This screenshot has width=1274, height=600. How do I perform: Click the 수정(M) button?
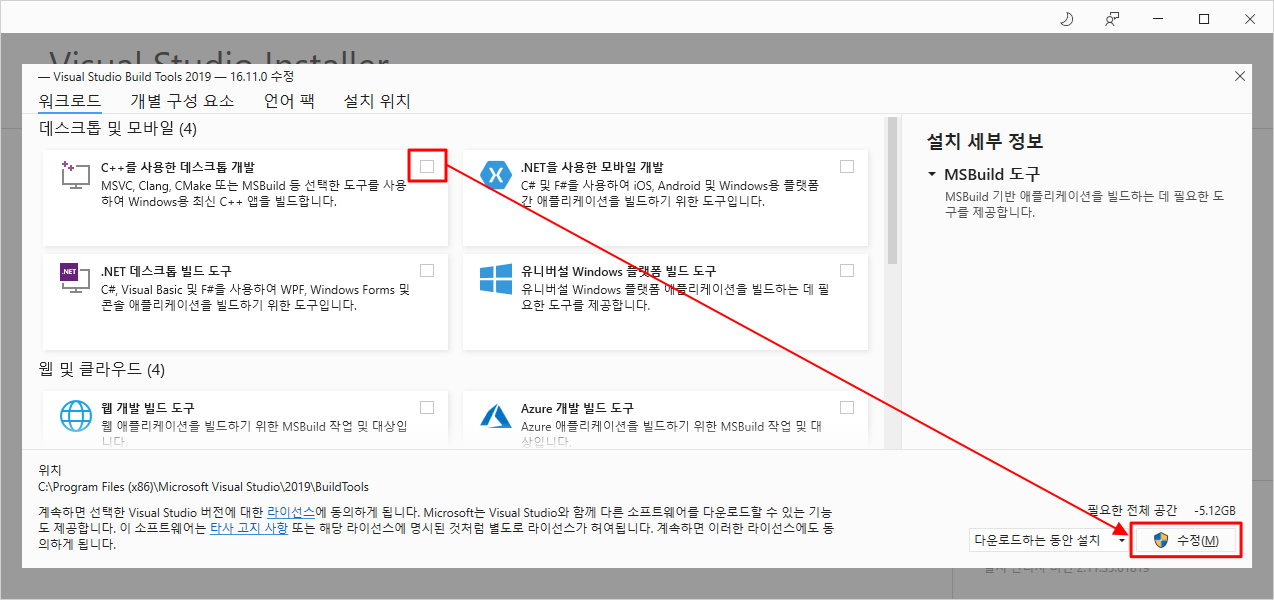[1187, 540]
